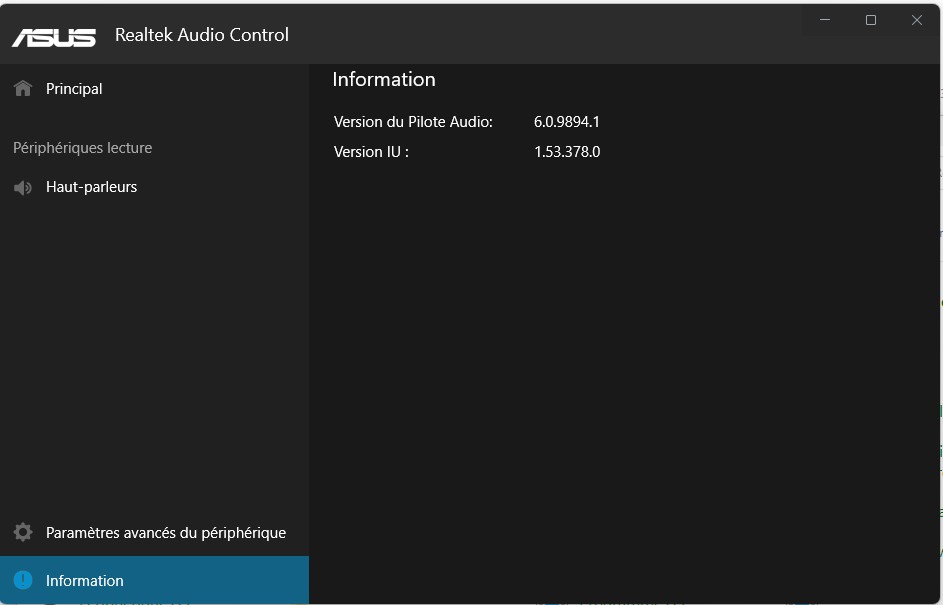Screen dimensions: 943x605
Task: Select Haut-parleurs playback device text
Action: point(91,187)
